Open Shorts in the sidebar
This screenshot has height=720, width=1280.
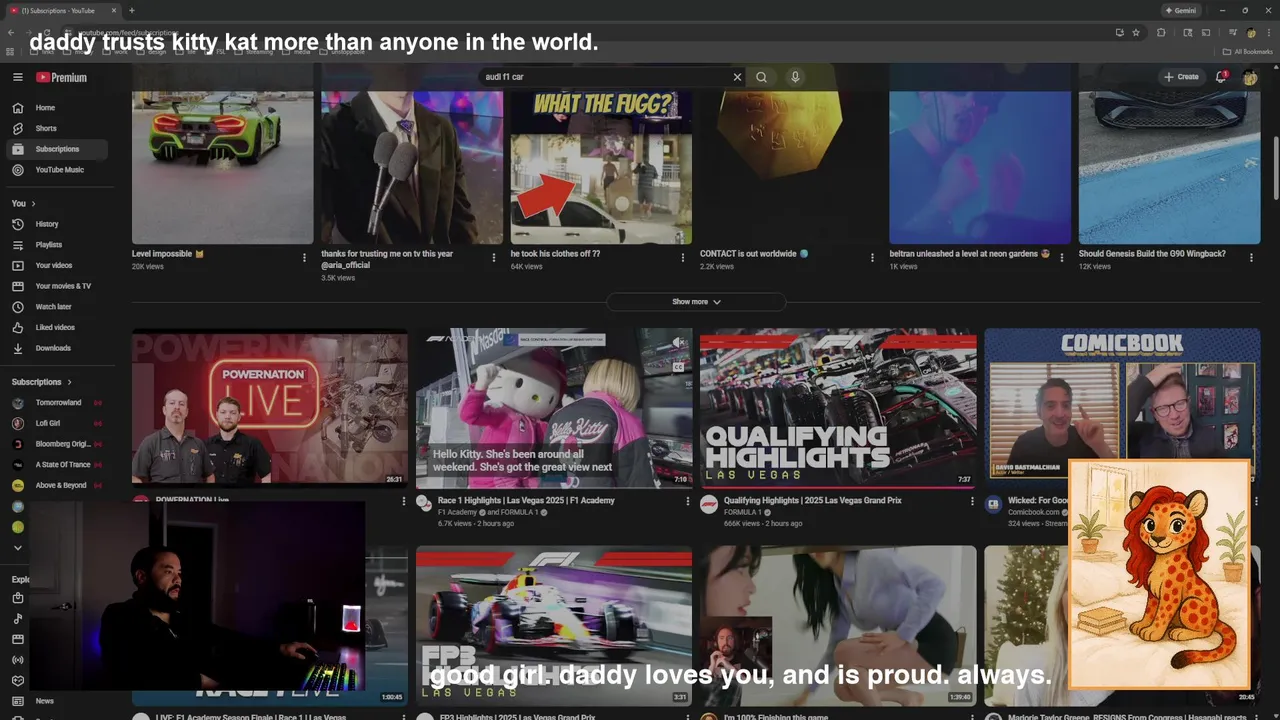click(x=57, y=129)
